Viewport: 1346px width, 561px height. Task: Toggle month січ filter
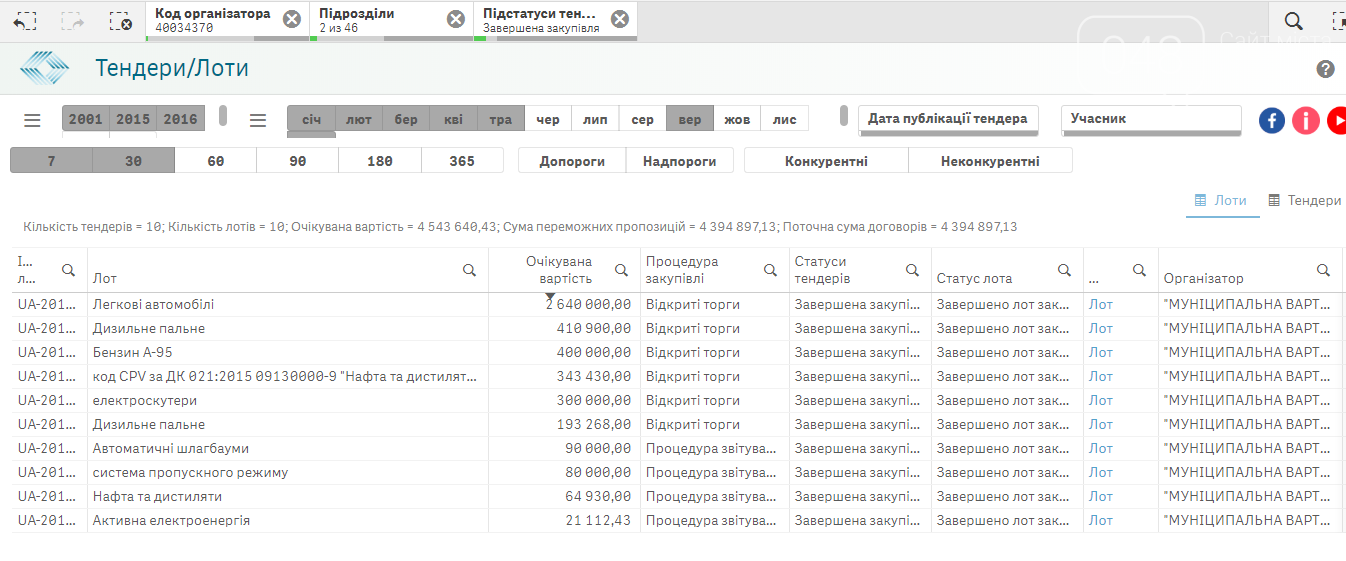click(x=311, y=119)
